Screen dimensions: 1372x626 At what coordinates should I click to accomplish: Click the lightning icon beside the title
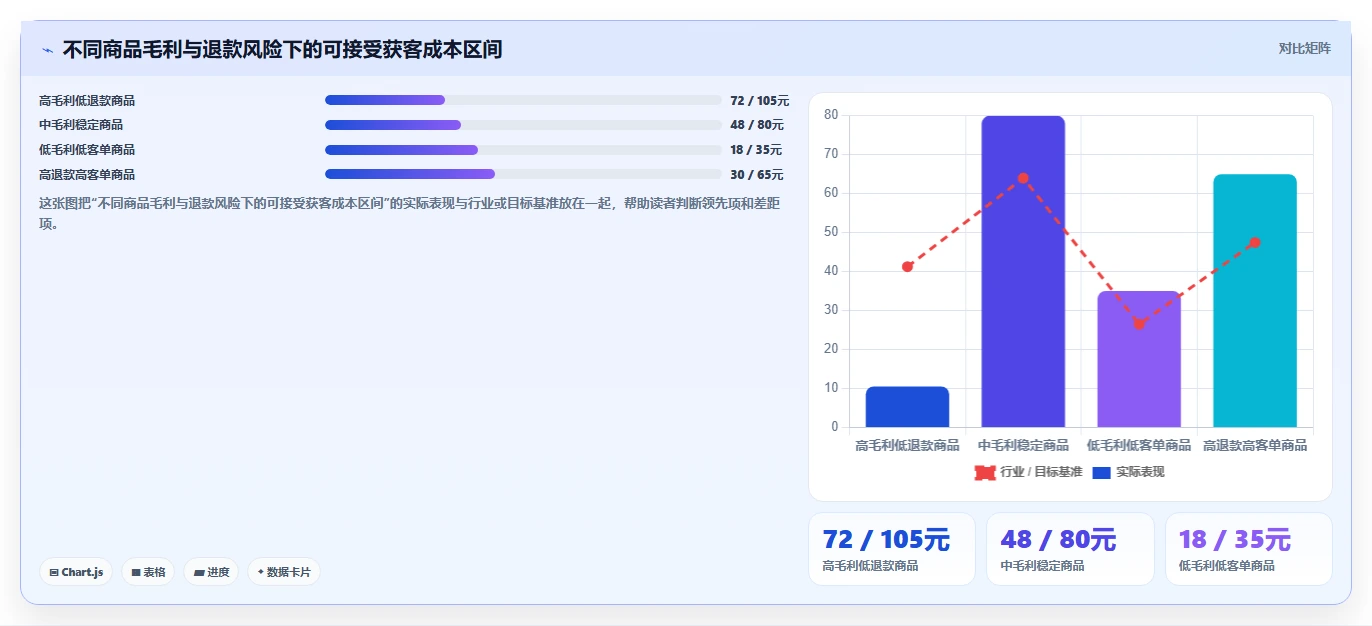[x=47, y=50]
